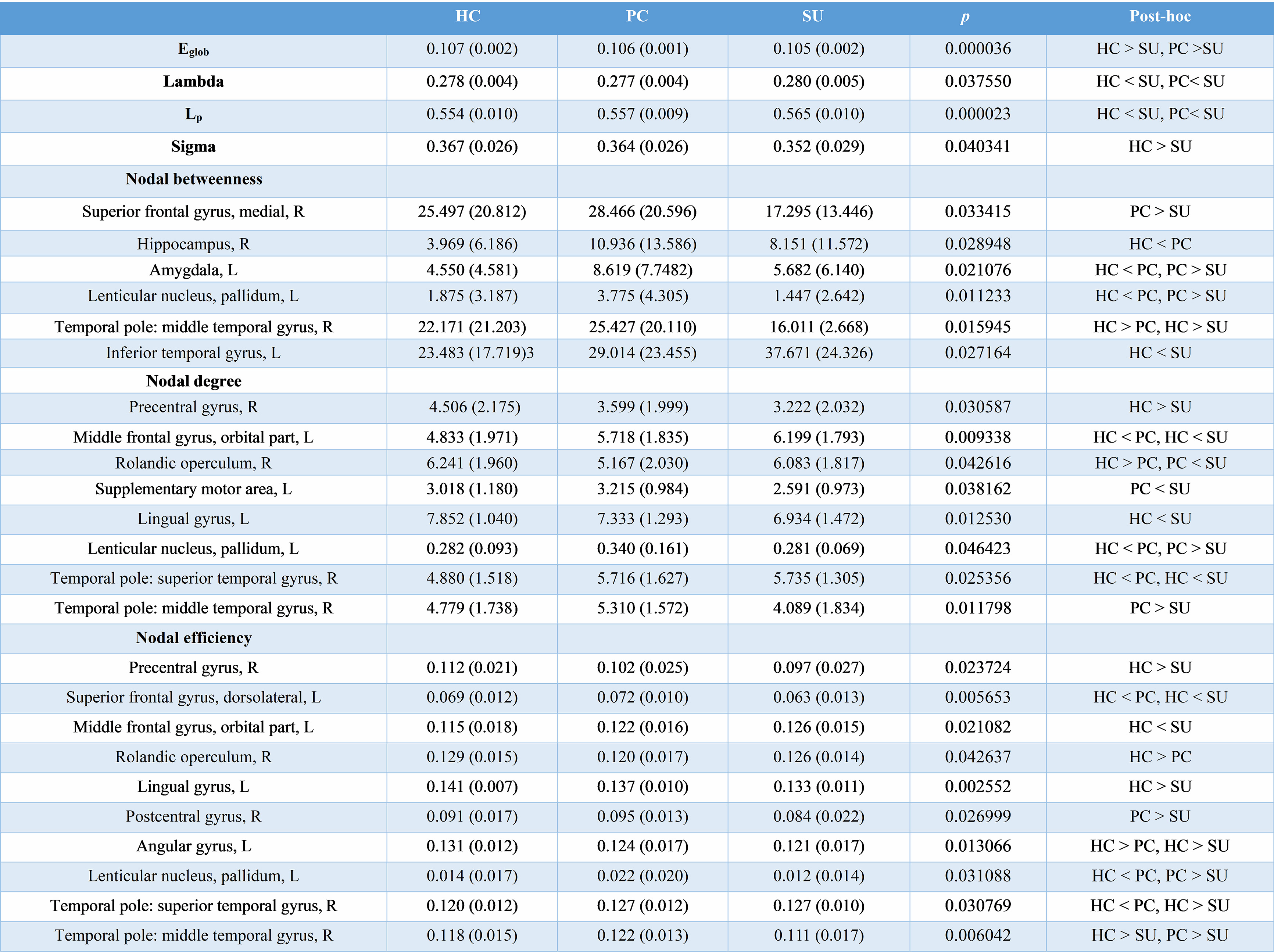Click the Nodal betweenness section heading

coord(193,179)
